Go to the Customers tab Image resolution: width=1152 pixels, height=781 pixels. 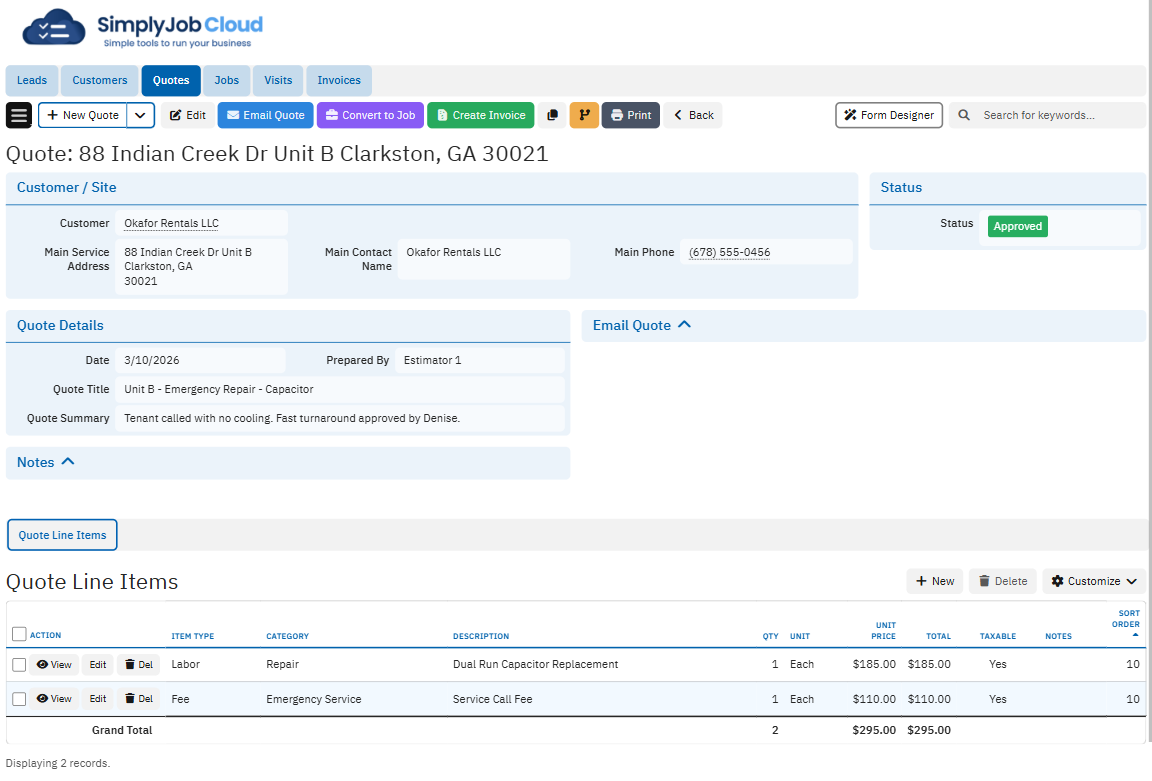[100, 80]
